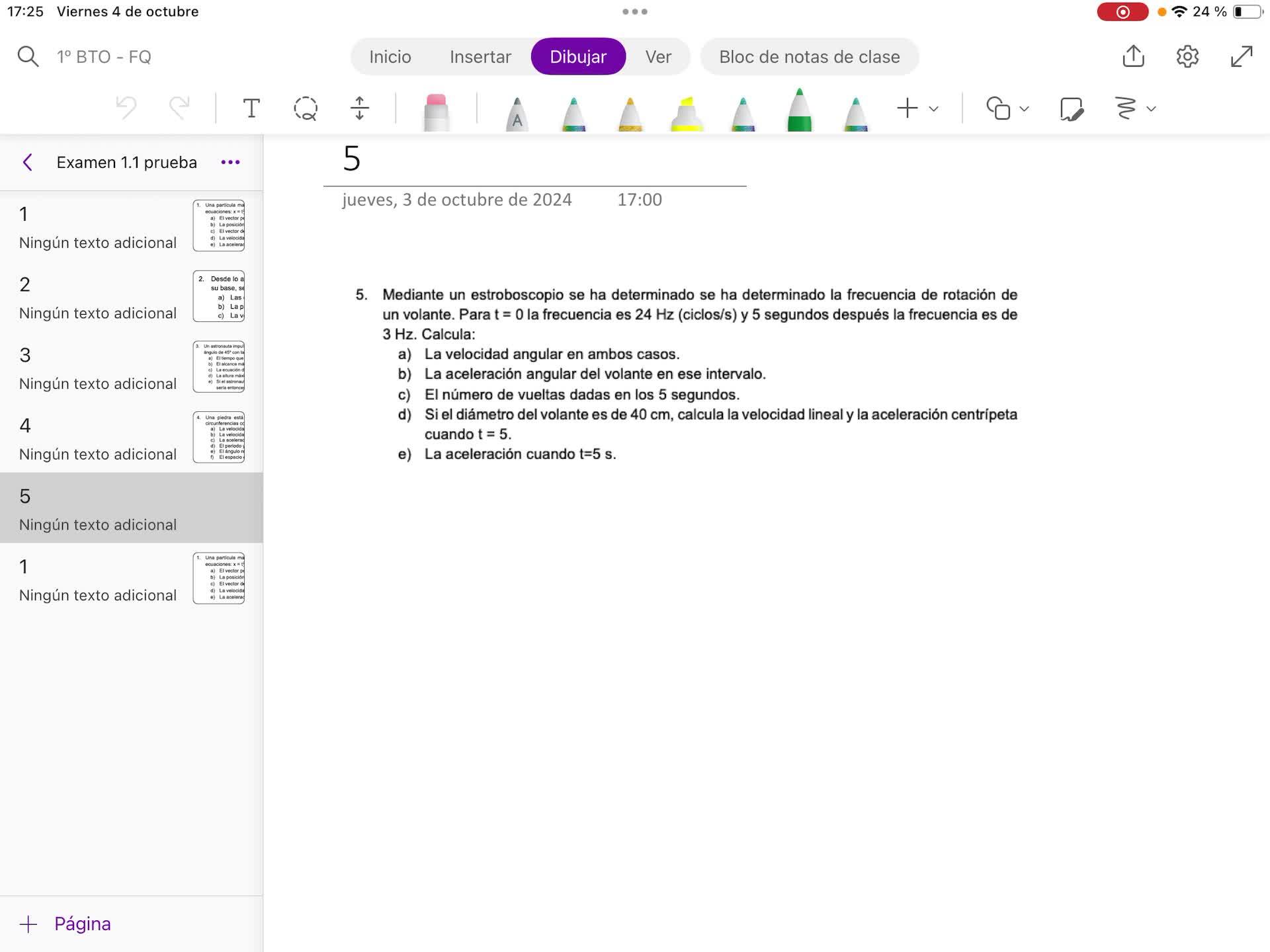Select the Text tool icon
Screen dimensions: 1270x952
251,108
